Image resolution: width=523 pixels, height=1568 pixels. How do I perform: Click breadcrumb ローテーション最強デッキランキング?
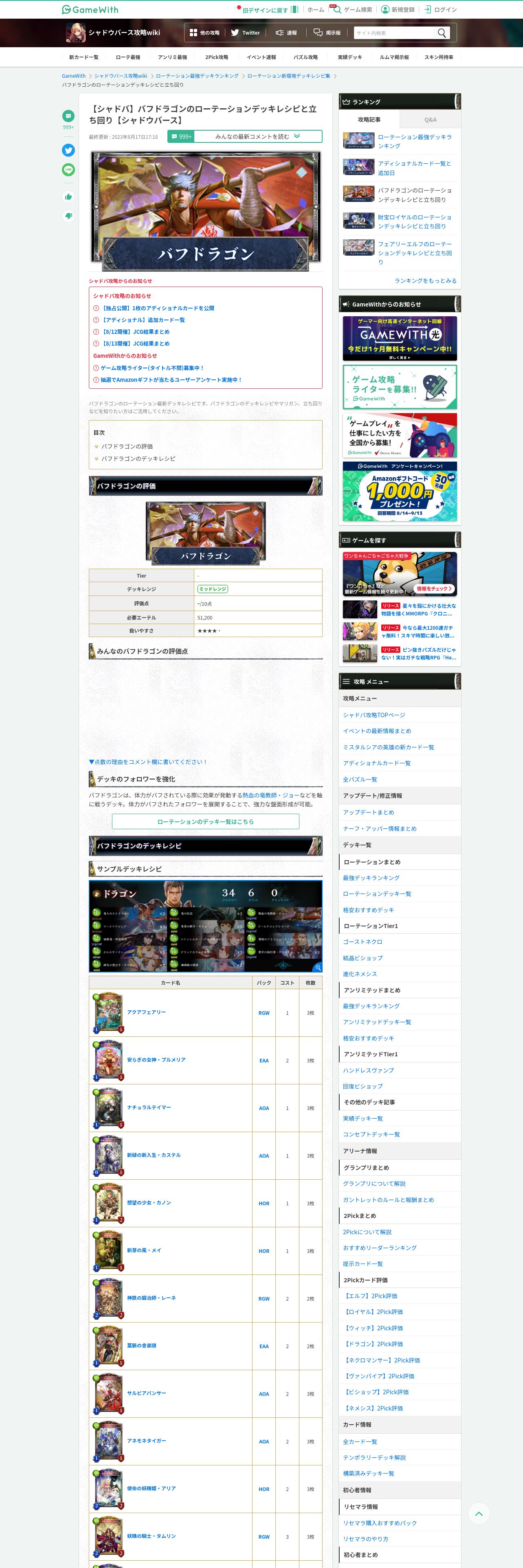pos(197,76)
